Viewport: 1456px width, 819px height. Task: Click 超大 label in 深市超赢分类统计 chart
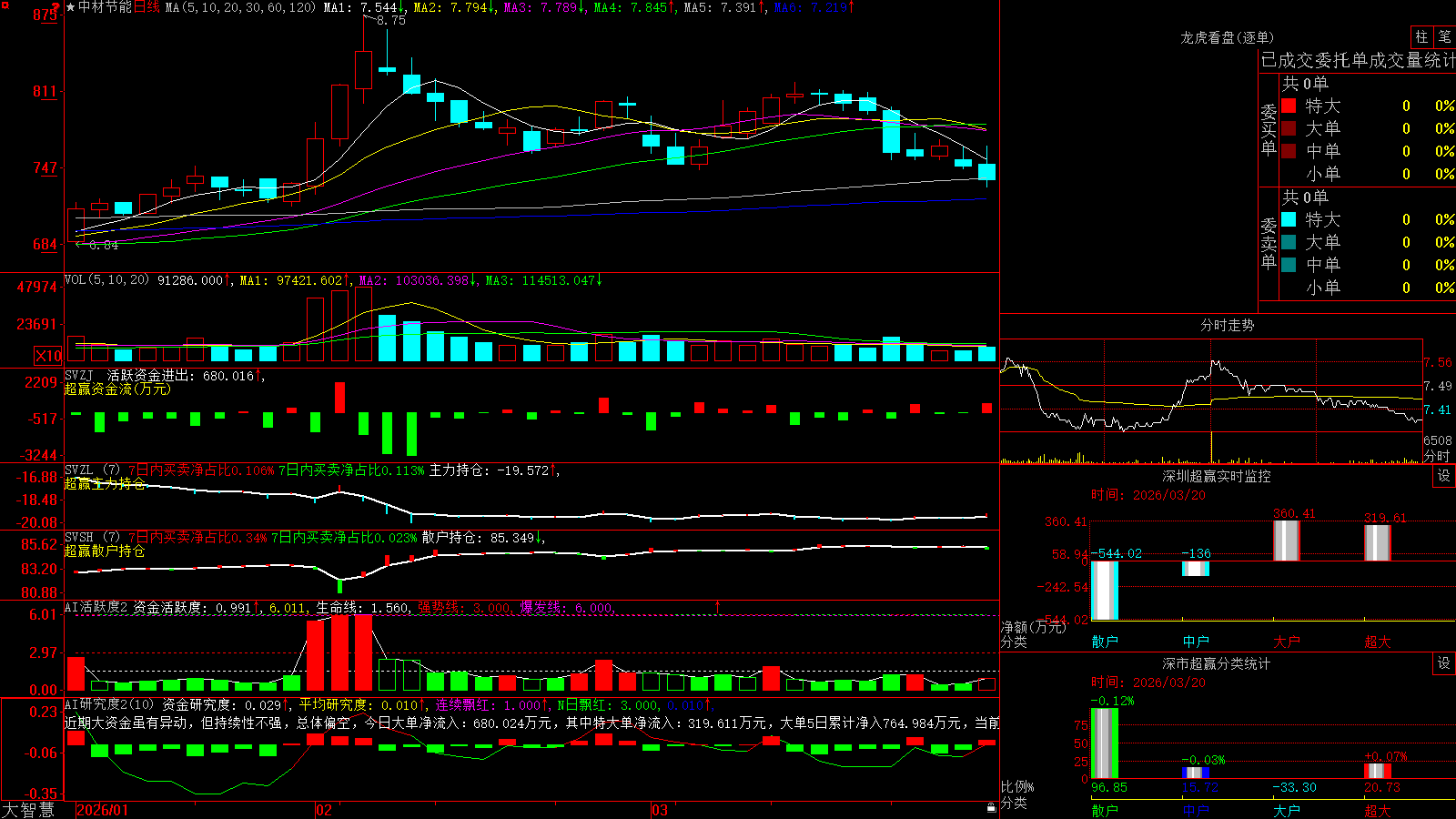pyautogui.click(x=1378, y=810)
